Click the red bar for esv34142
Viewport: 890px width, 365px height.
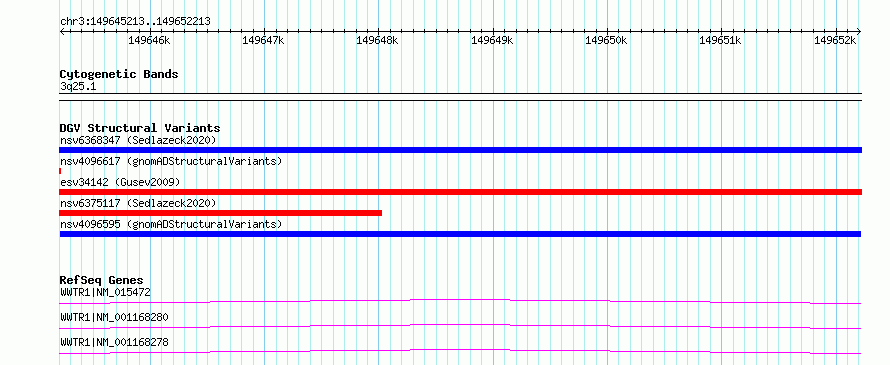tap(460, 192)
